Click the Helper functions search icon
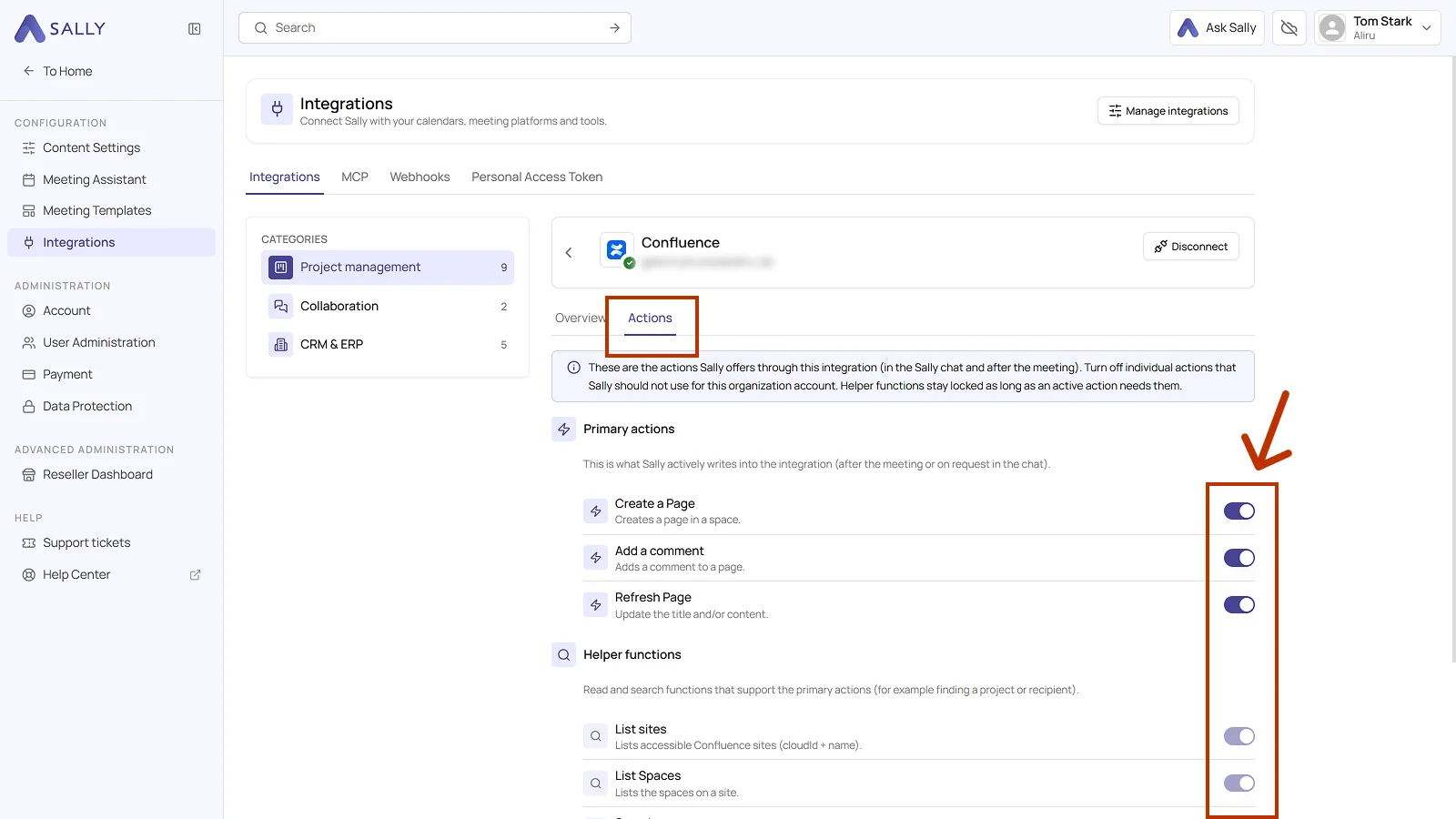Image resolution: width=1456 pixels, height=819 pixels. coord(564,655)
